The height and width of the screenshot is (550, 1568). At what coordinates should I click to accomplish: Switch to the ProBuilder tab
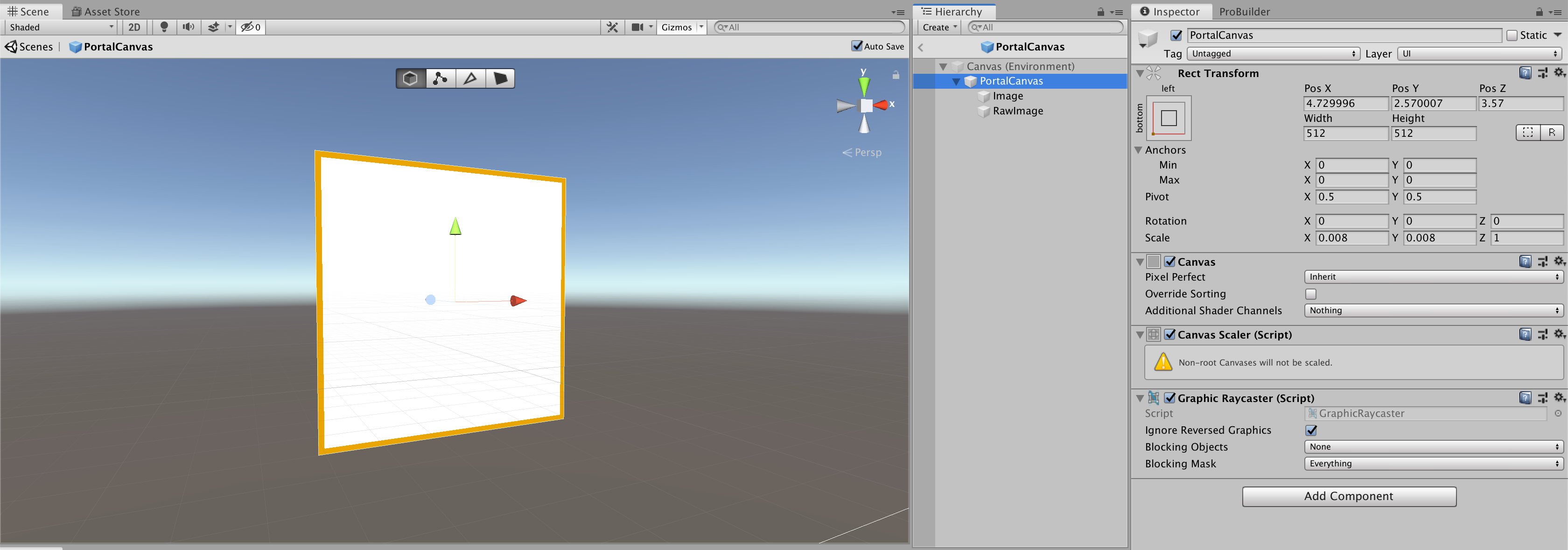[x=1244, y=12]
